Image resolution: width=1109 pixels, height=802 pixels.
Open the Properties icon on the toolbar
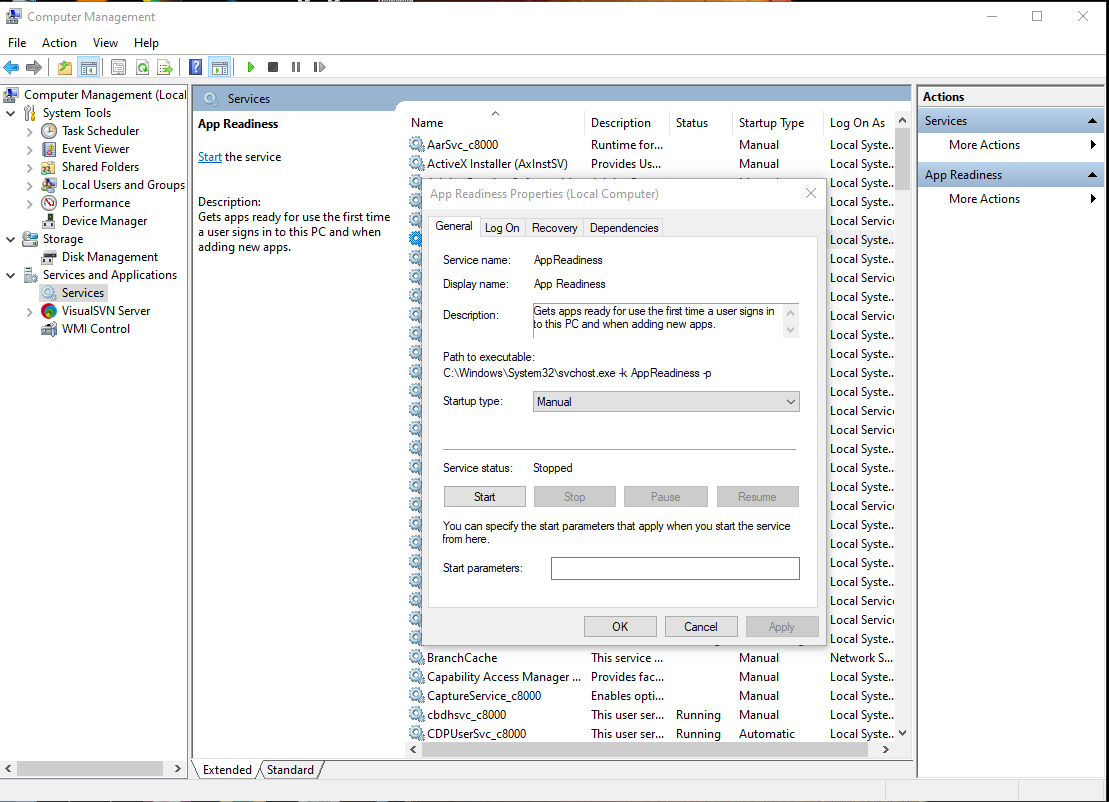click(x=118, y=67)
